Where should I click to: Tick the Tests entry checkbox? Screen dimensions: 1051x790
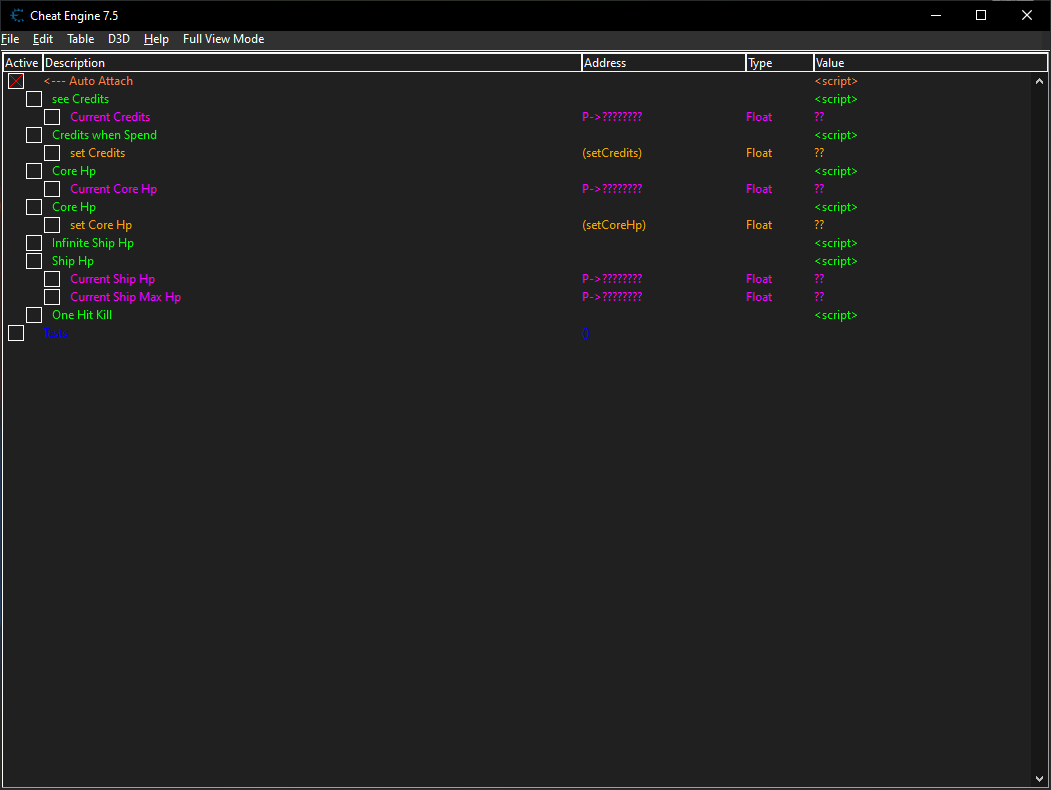point(16,334)
